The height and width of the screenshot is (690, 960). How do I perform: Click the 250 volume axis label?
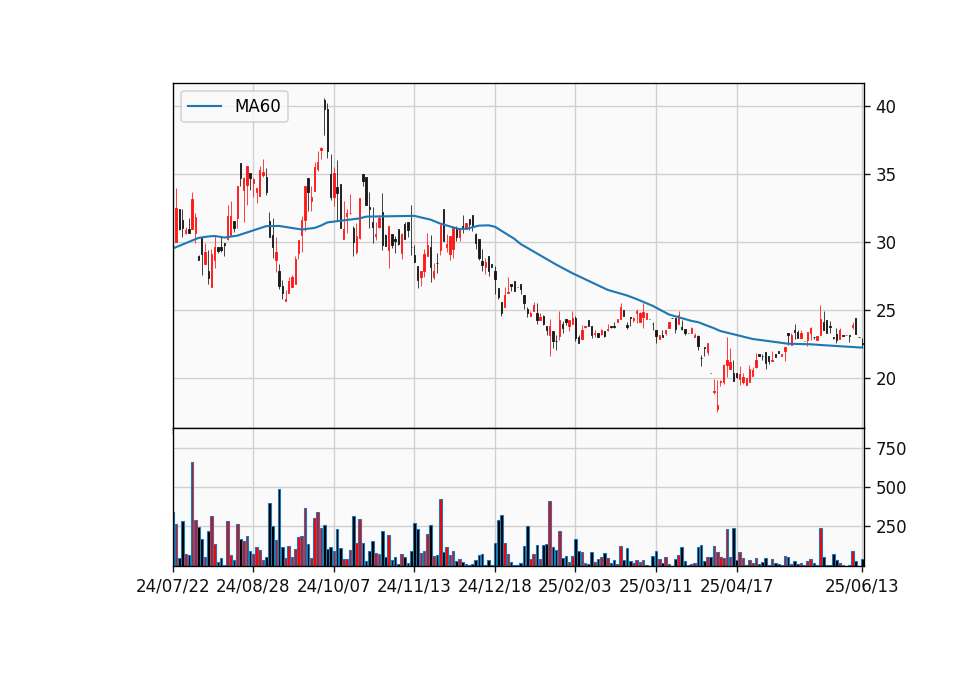pos(891,527)
